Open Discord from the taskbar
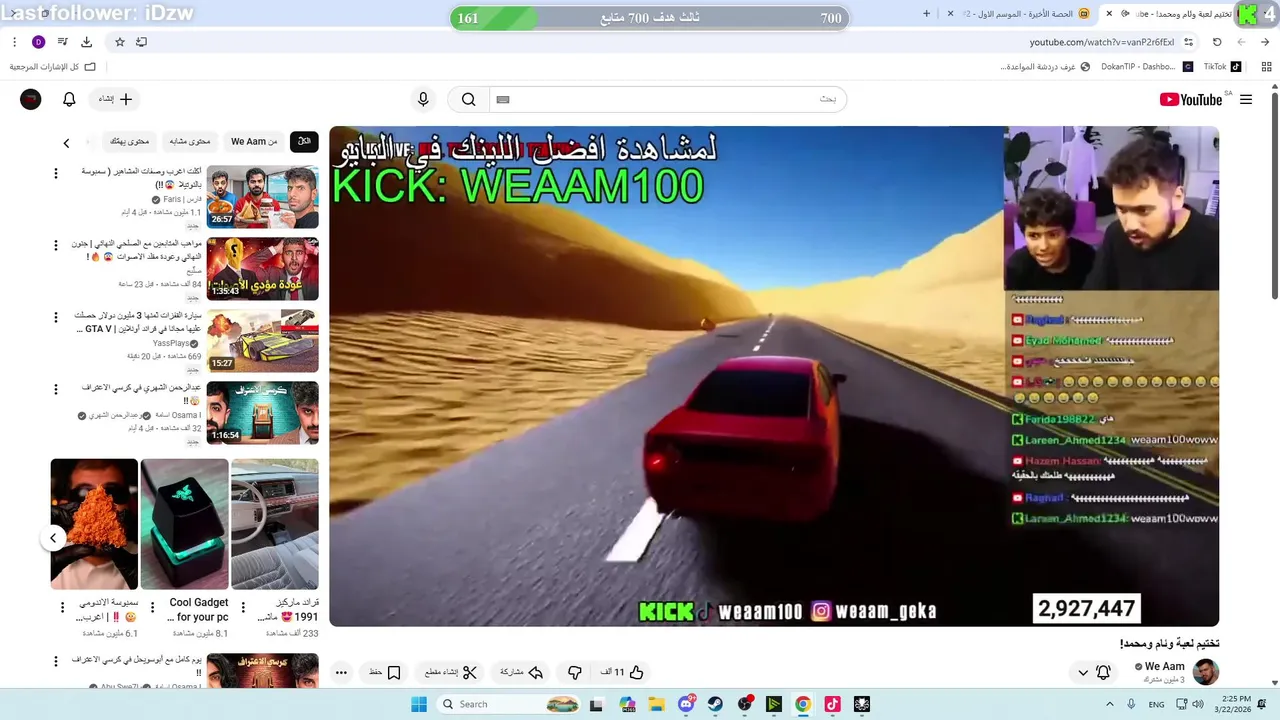Image resolution: width=1280 pixels, height=720 pixels. pyautogui.click(x=686, y=704)
